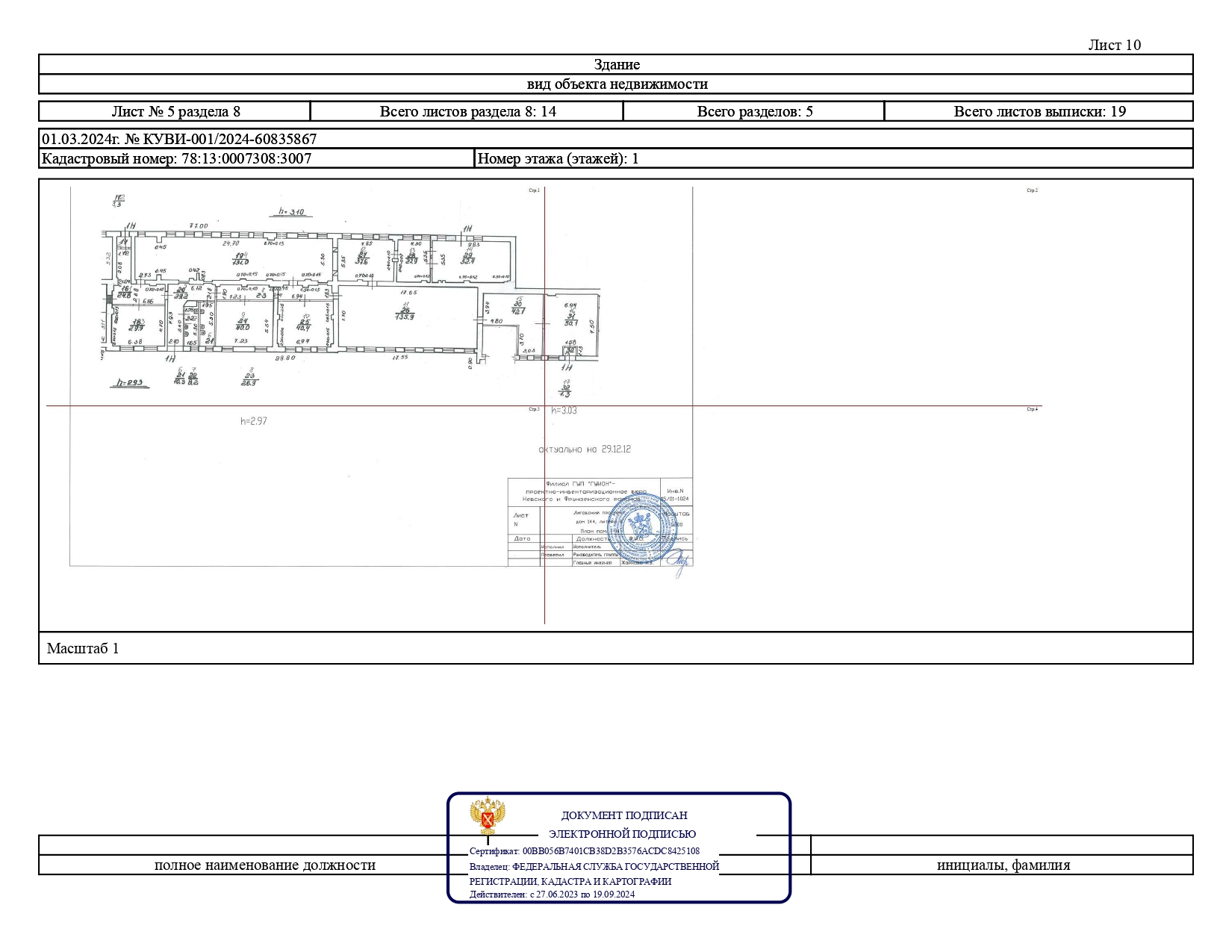Select room 26 with area 135.9

tap(406, 314)
